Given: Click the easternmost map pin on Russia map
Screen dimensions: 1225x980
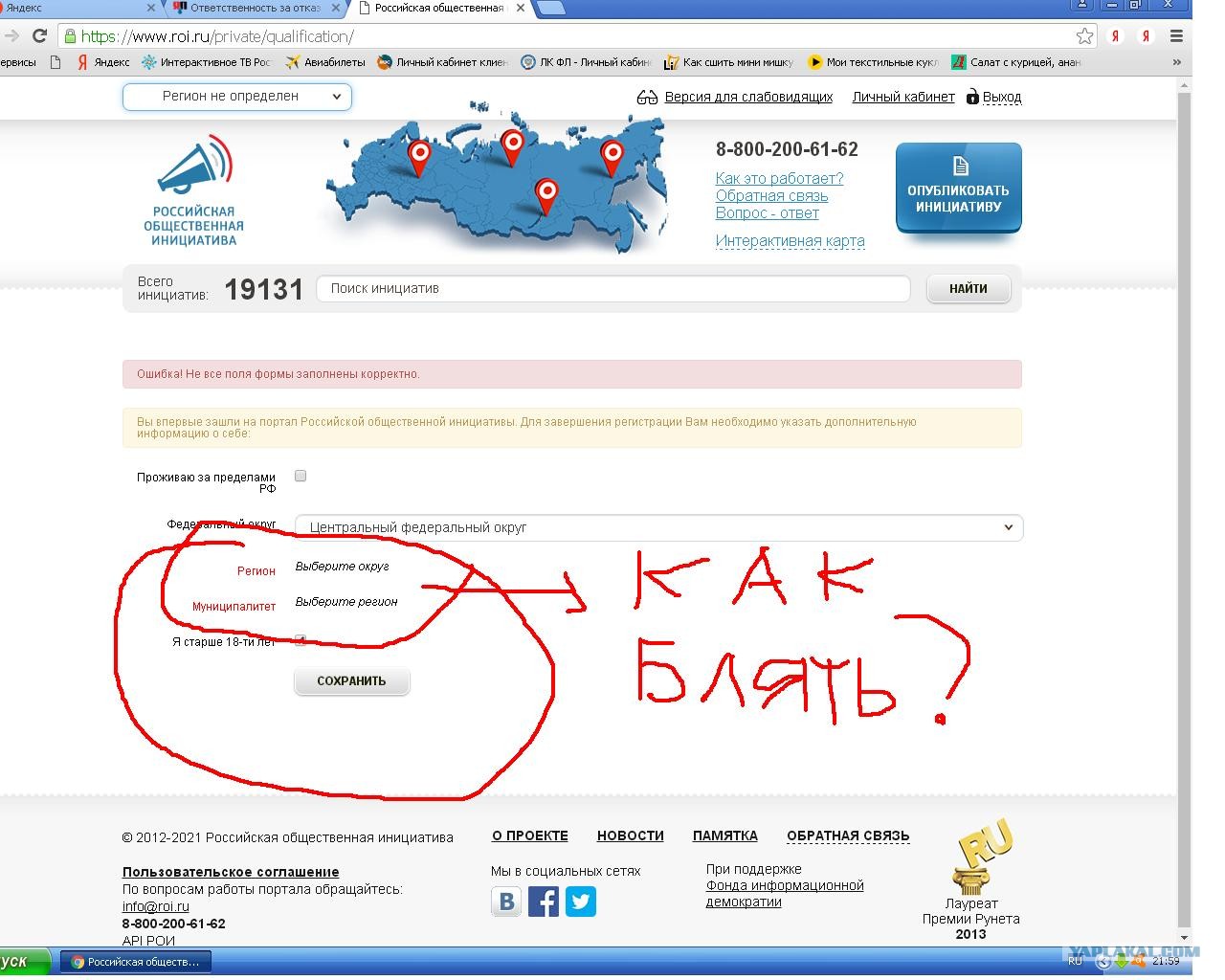Looking at the screenshot, I should click(x=612, y=158).
